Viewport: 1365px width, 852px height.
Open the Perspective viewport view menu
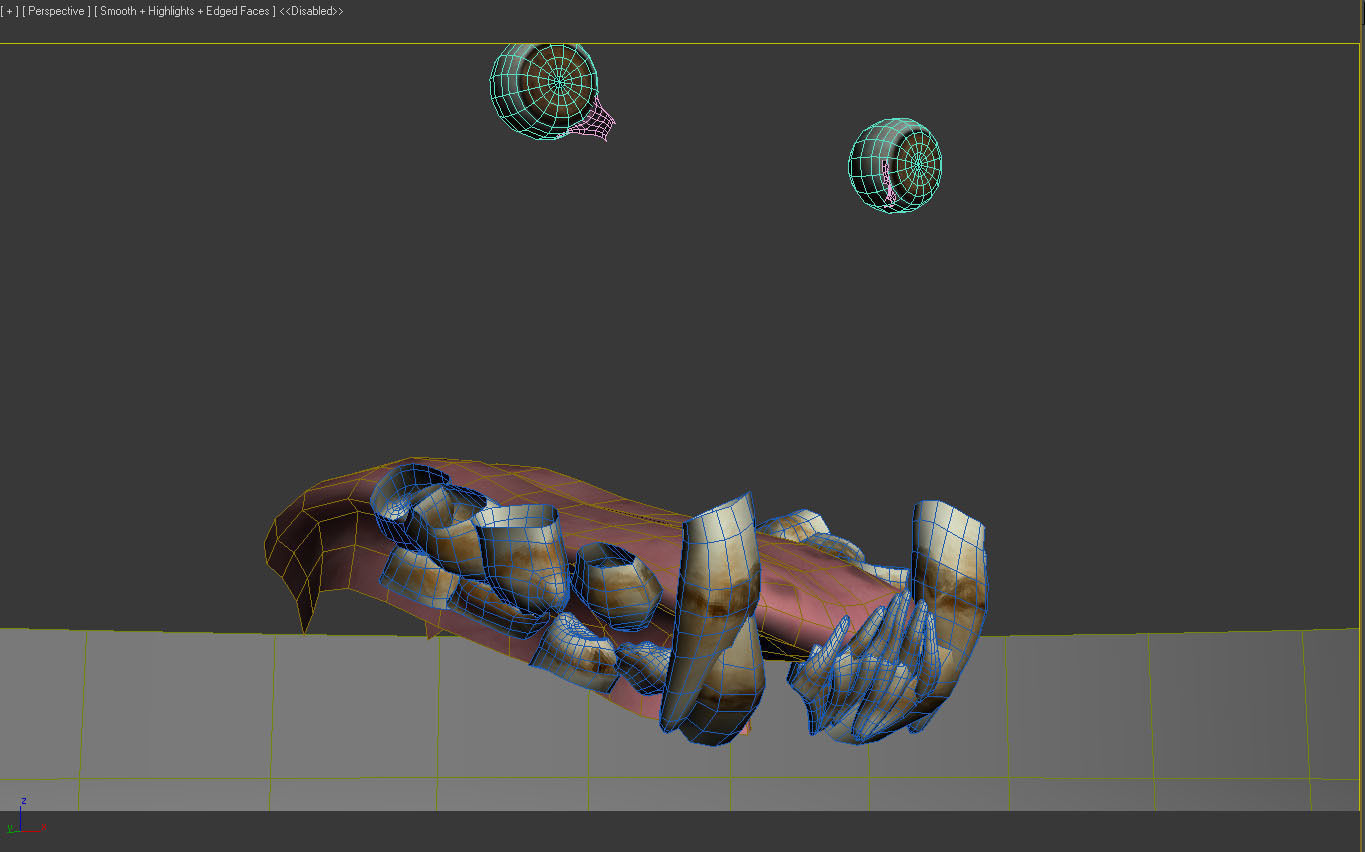click(x=56, y=11)
